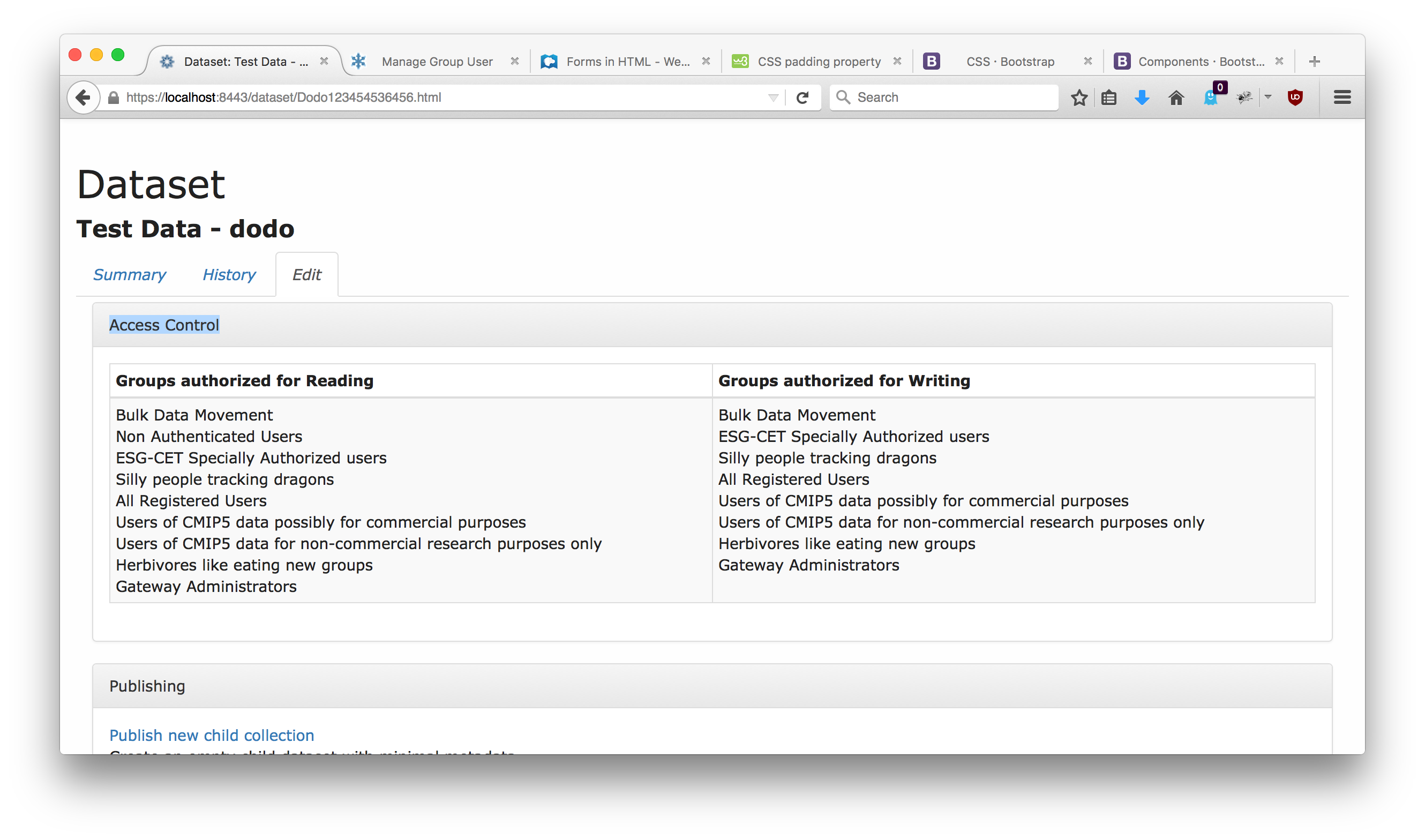Reload the page with refresh icon
The image size is (1425, 840).
802,97
